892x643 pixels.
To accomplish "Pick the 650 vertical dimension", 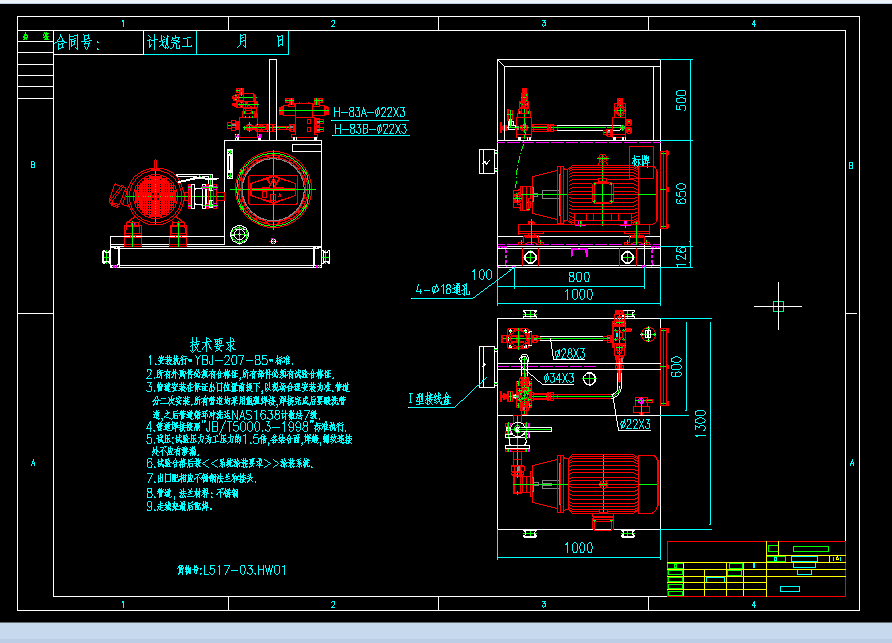I will (680, 194).
